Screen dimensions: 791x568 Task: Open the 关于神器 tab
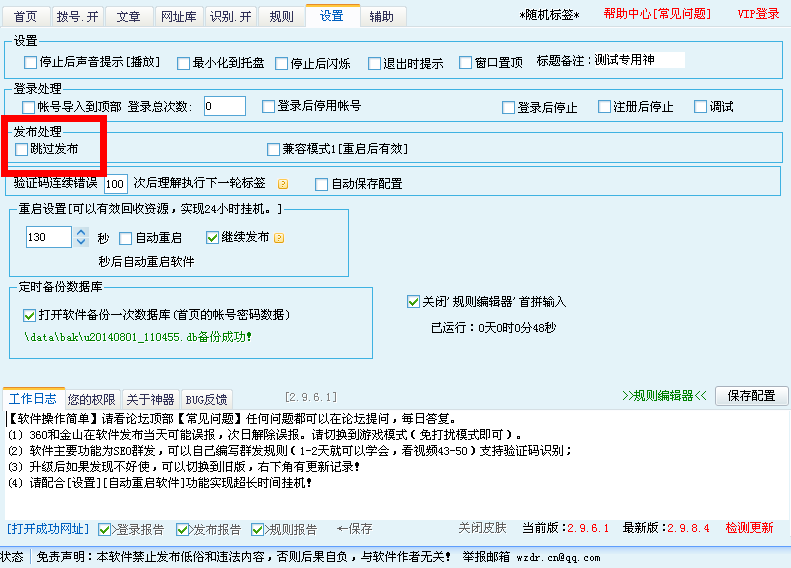[x=150, y=400]
